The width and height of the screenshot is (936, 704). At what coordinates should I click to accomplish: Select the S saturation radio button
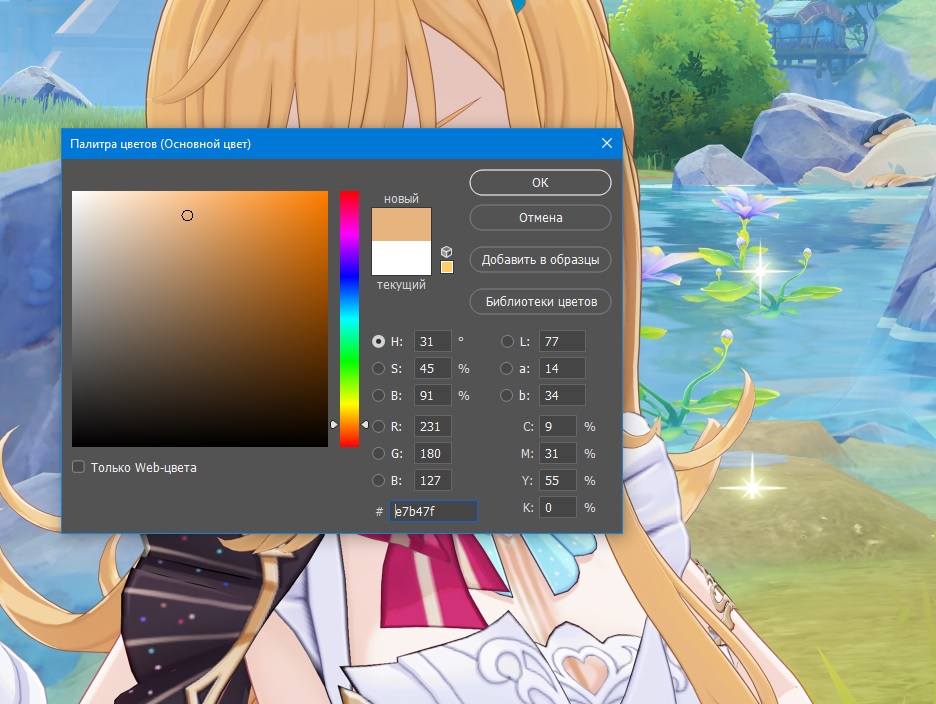tap(378, 368)
